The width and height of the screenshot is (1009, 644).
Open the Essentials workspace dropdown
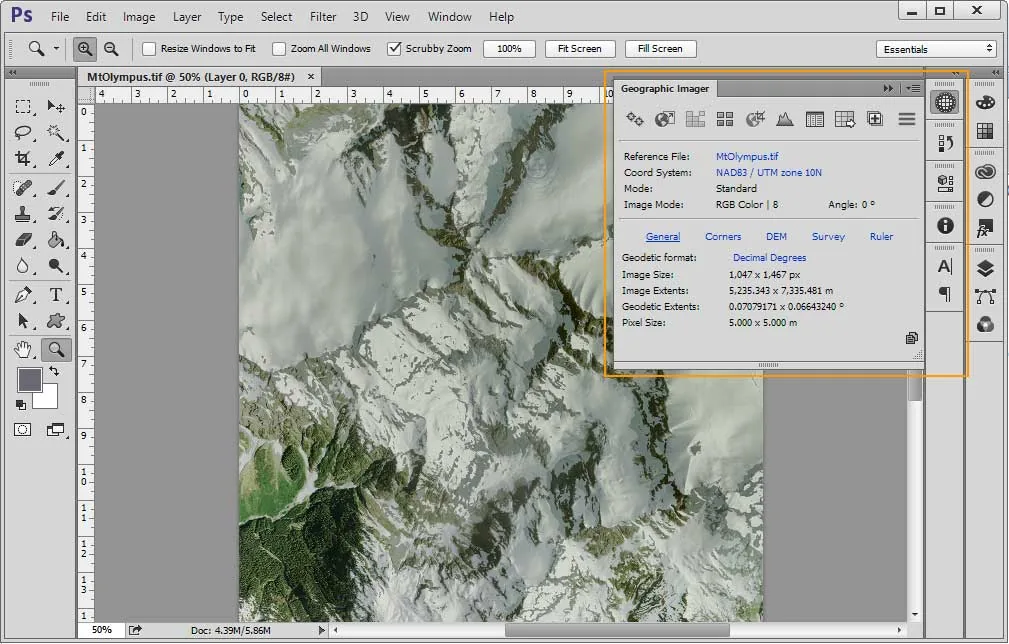937,49
